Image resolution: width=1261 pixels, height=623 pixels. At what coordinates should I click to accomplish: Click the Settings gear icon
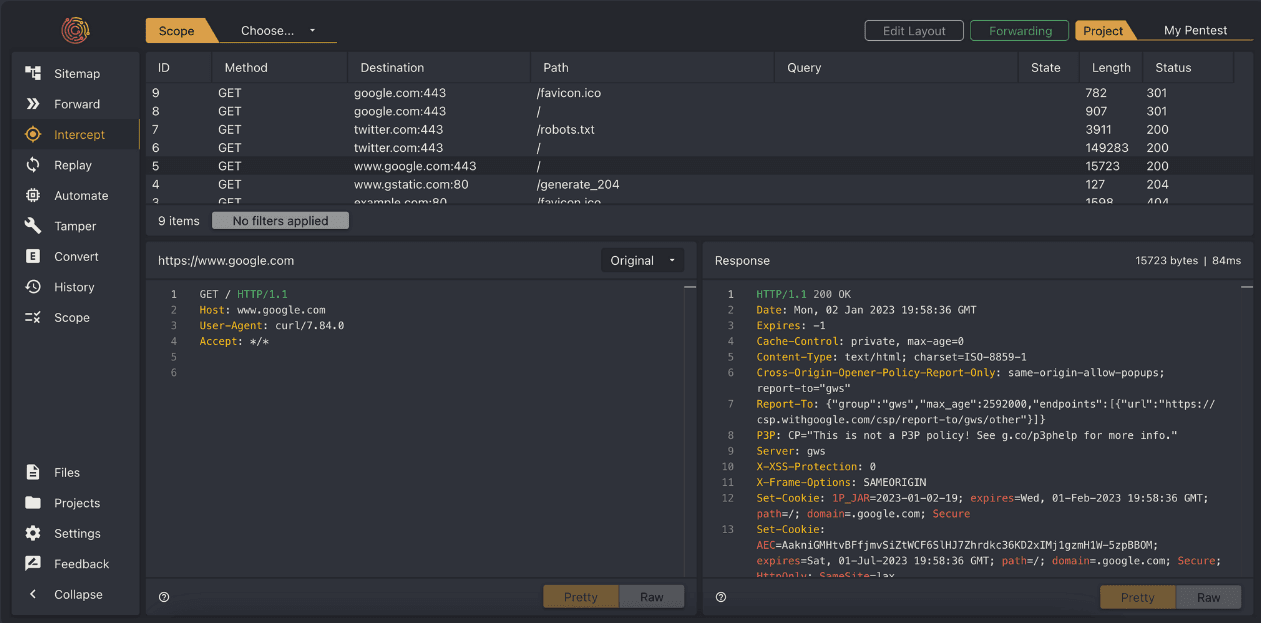[33, 534]
